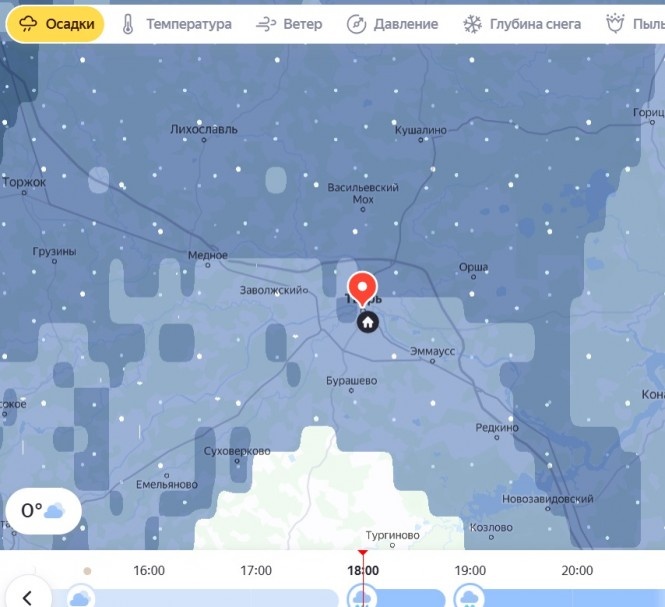665x607 pixels.
Task: Click the Лихославль town label
Action: tap(204, 129)
